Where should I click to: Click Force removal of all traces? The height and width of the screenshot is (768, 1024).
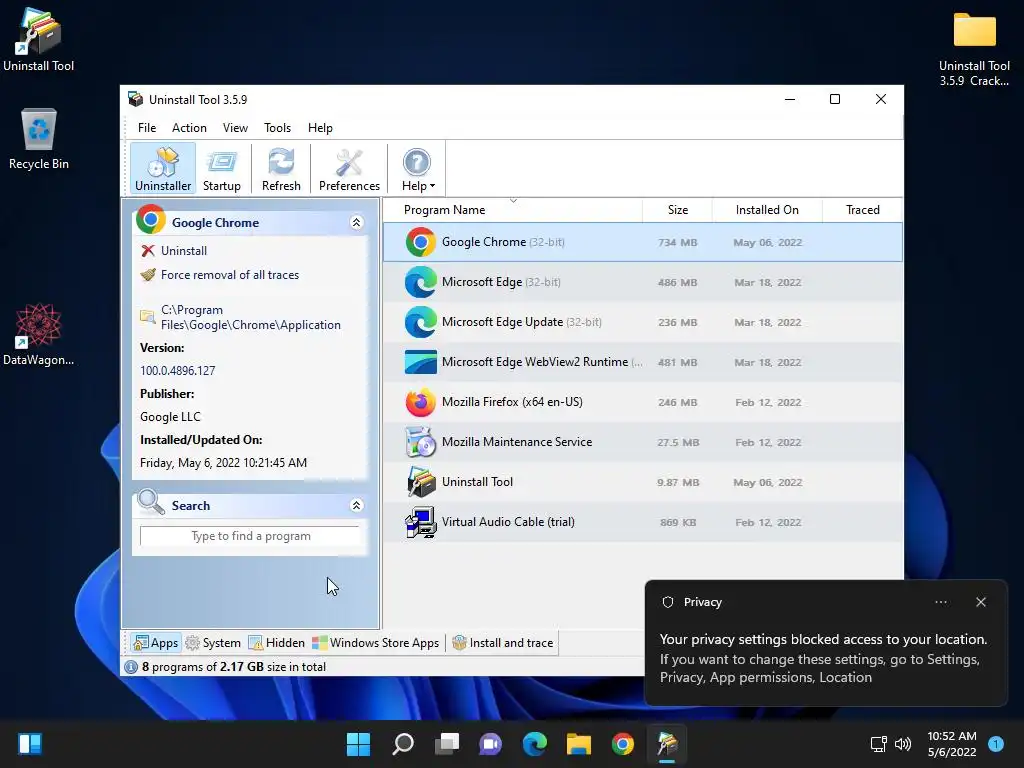tap(230, 275)
